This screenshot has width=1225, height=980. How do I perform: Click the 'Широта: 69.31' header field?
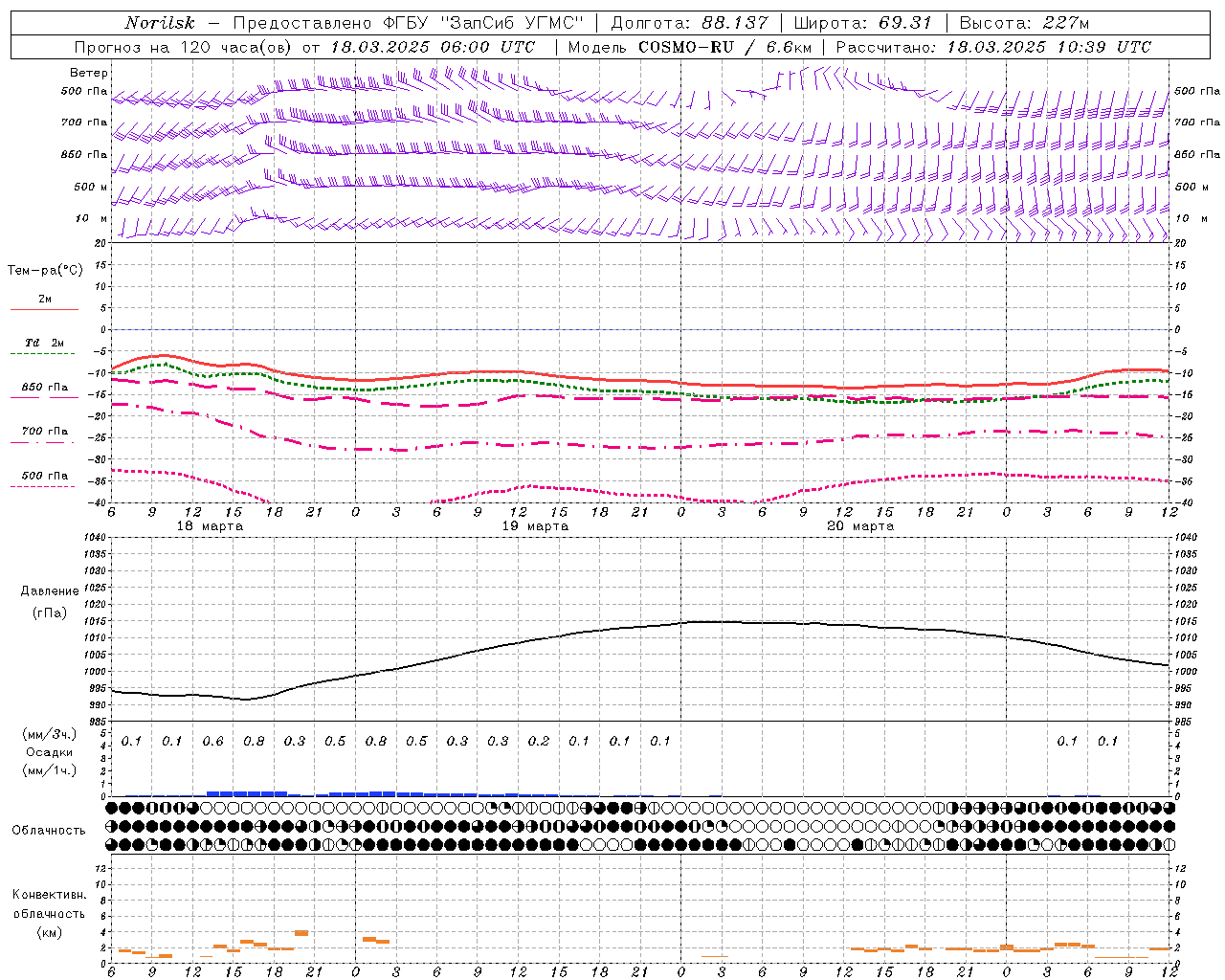pyautogui.click(x=862, y=23)
